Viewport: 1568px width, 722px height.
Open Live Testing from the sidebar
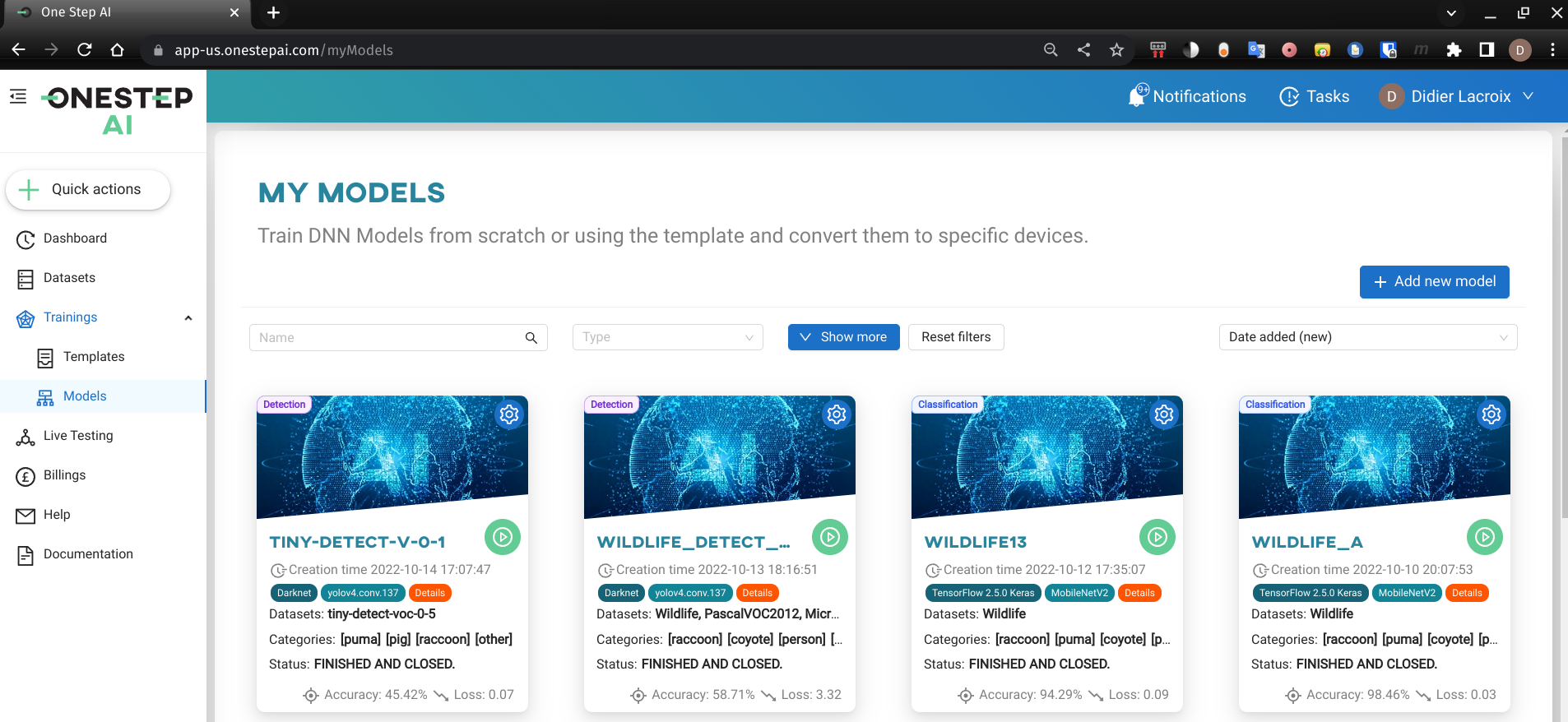78,436
